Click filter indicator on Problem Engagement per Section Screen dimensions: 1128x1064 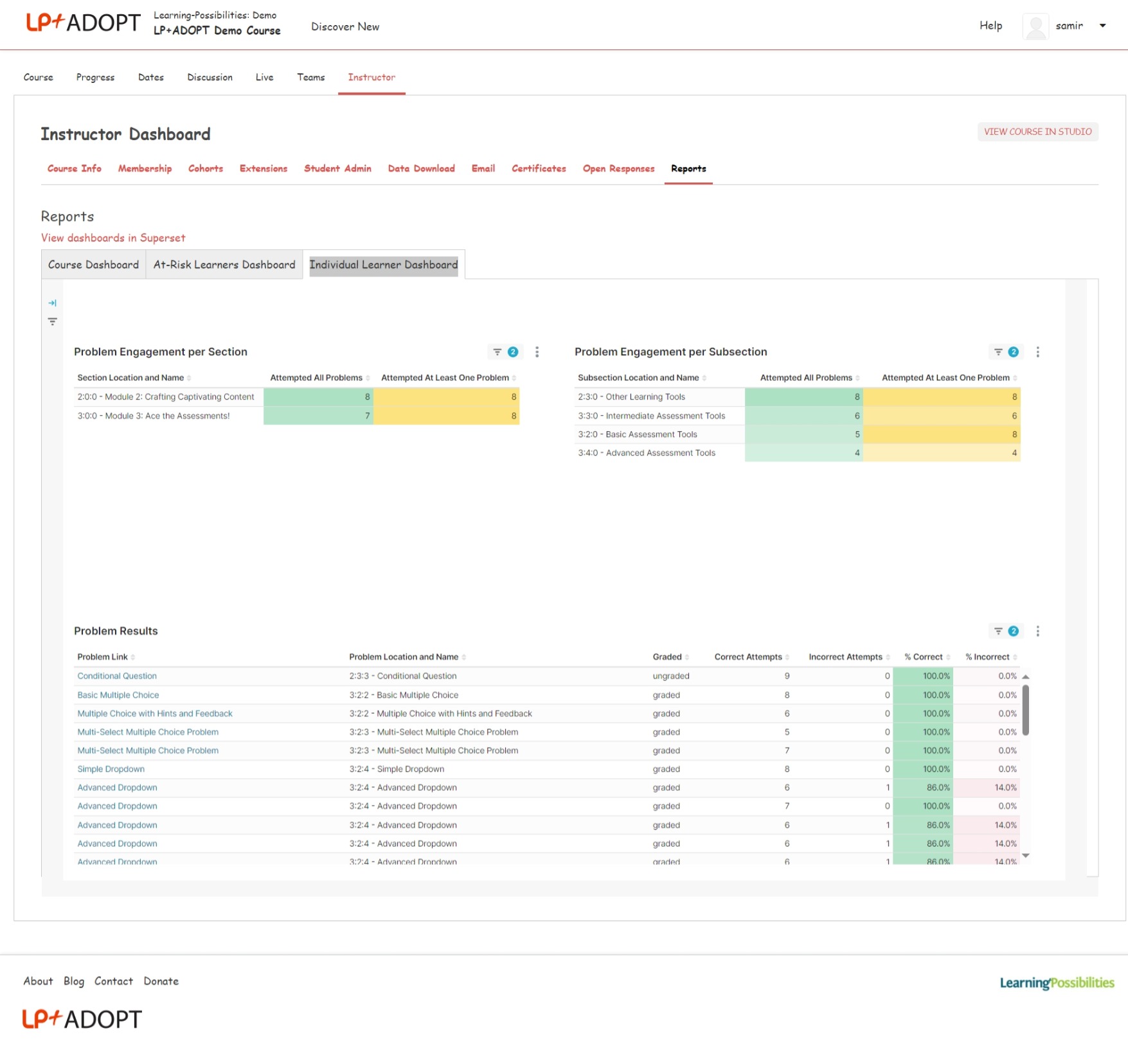[505, 352]
